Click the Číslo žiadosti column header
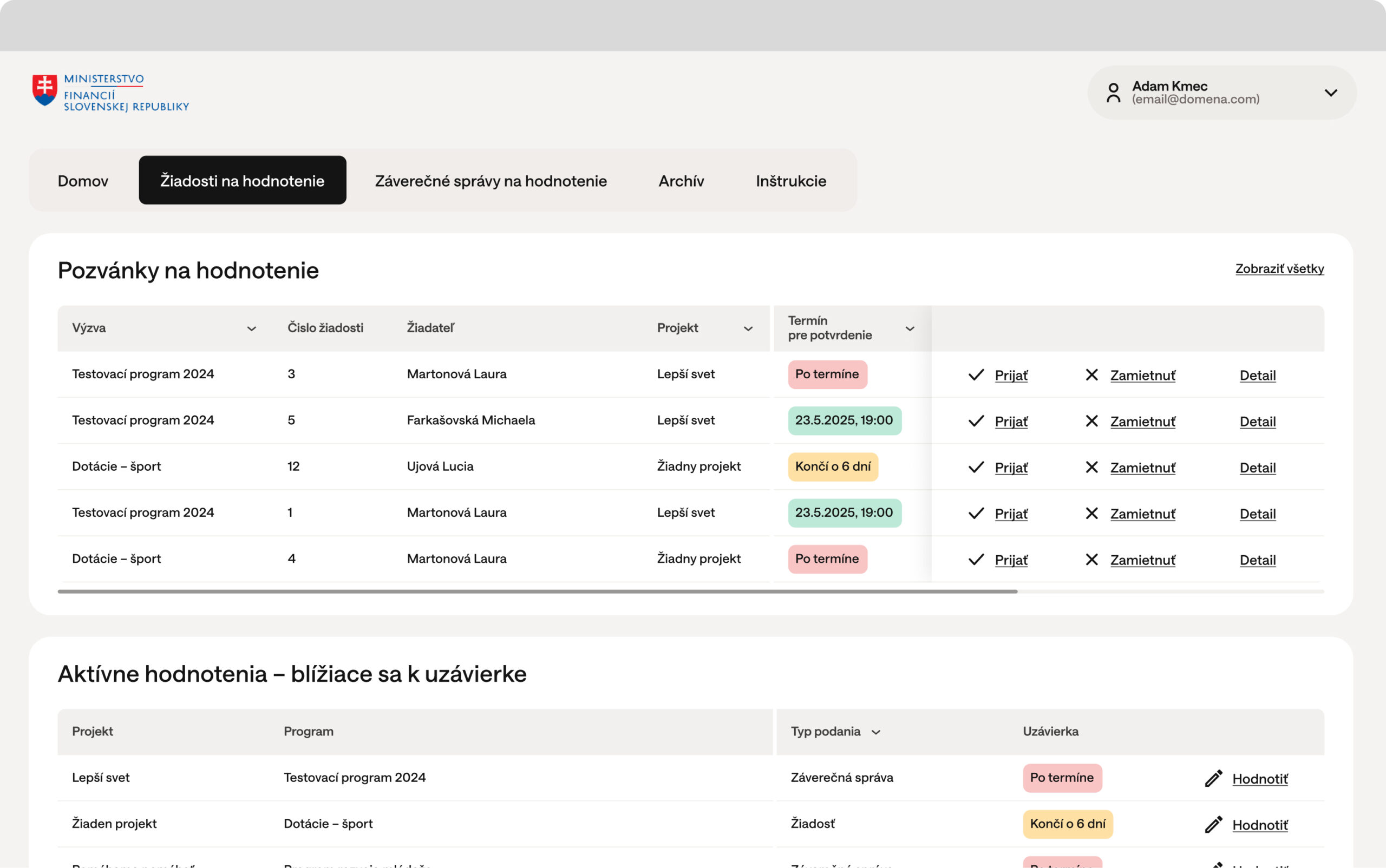The height and width of the screenshot is (868, 1386). click(325, 328)
